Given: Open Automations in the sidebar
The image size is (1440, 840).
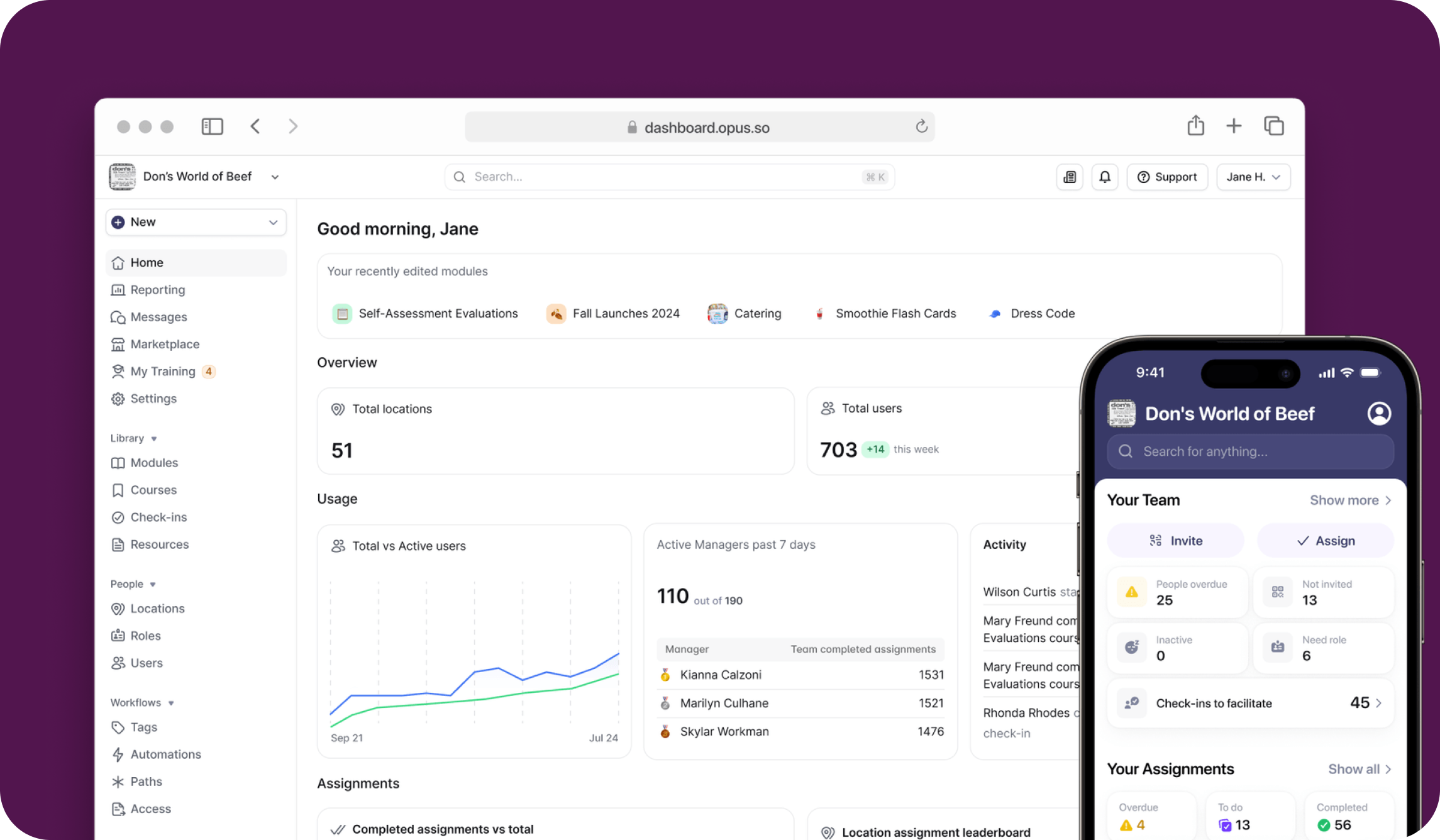Looking at the screenshot, I should point(165,754).
